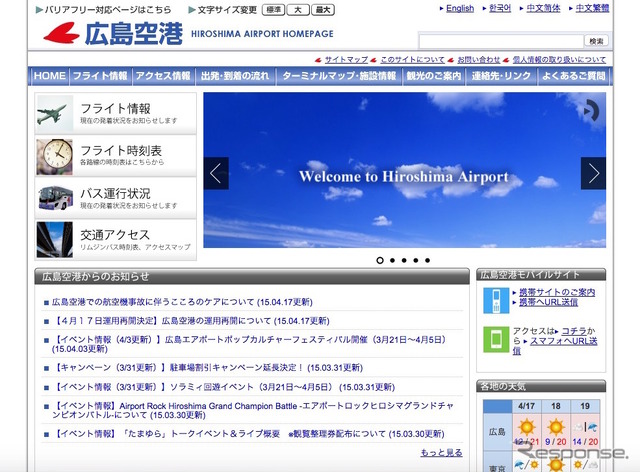Switch language to 中文简体
The width and height of the screenshot is (640, 472).
pos(543,8)
